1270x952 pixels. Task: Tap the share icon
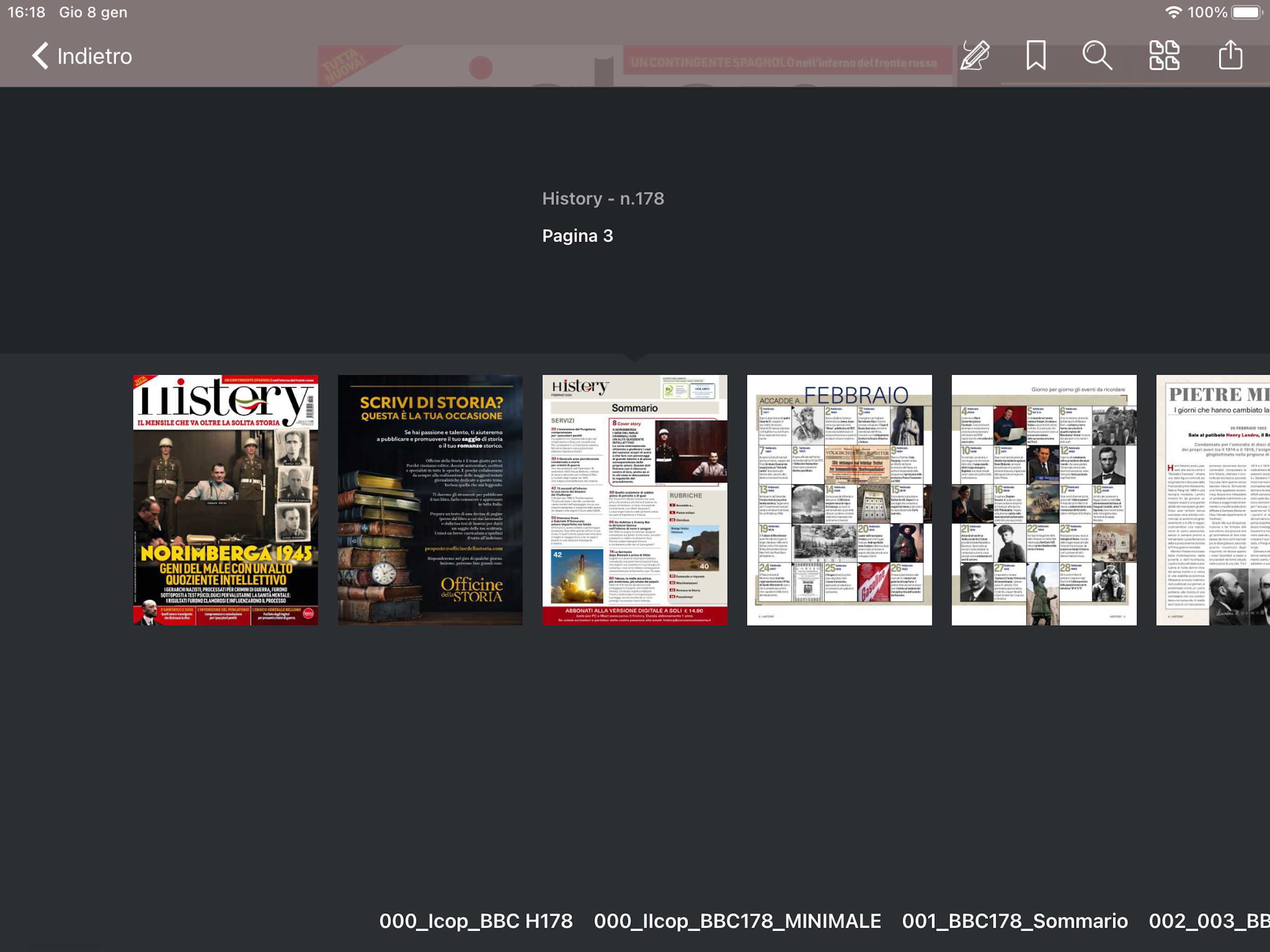1231,56
